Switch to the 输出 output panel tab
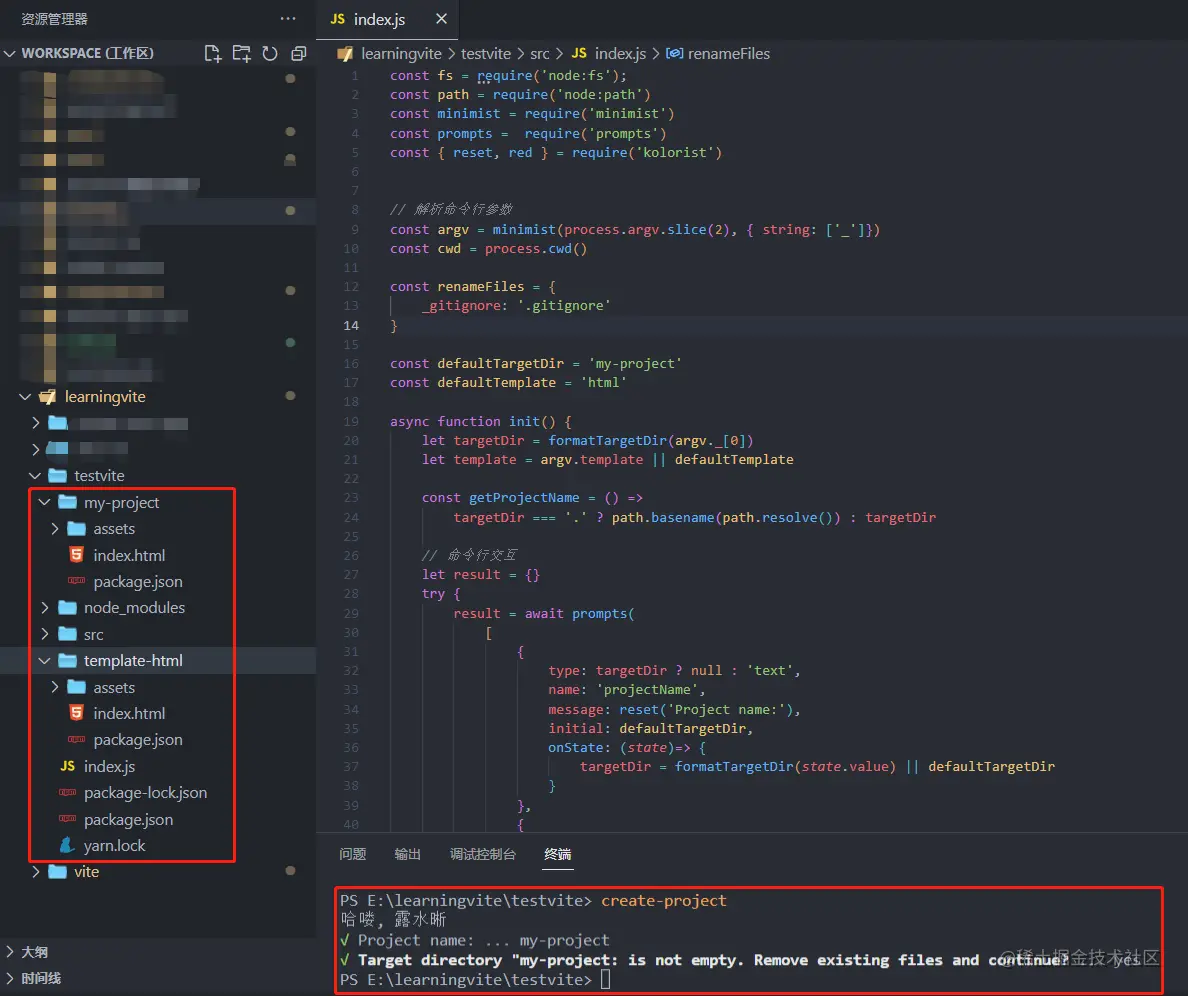Screen dimensions: 1188x996 tap(408, 854)
